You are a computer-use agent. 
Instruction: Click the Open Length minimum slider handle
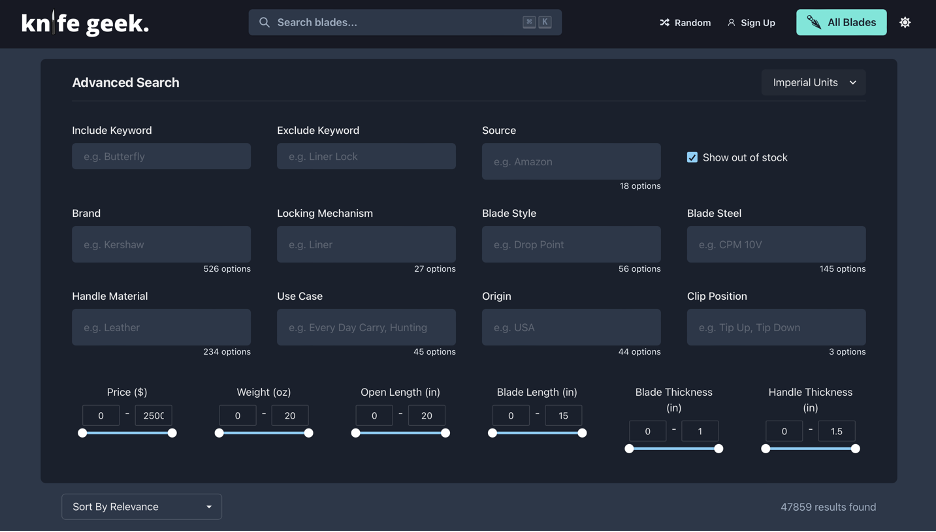(356, 433)
